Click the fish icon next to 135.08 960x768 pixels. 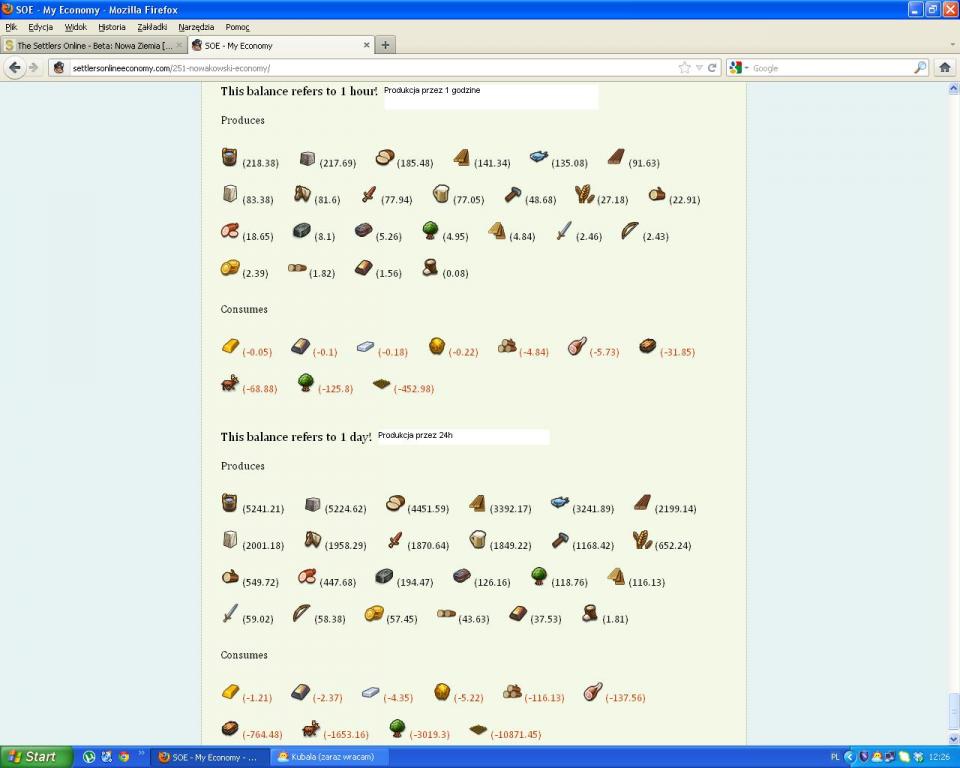click(x=539, y=157)
